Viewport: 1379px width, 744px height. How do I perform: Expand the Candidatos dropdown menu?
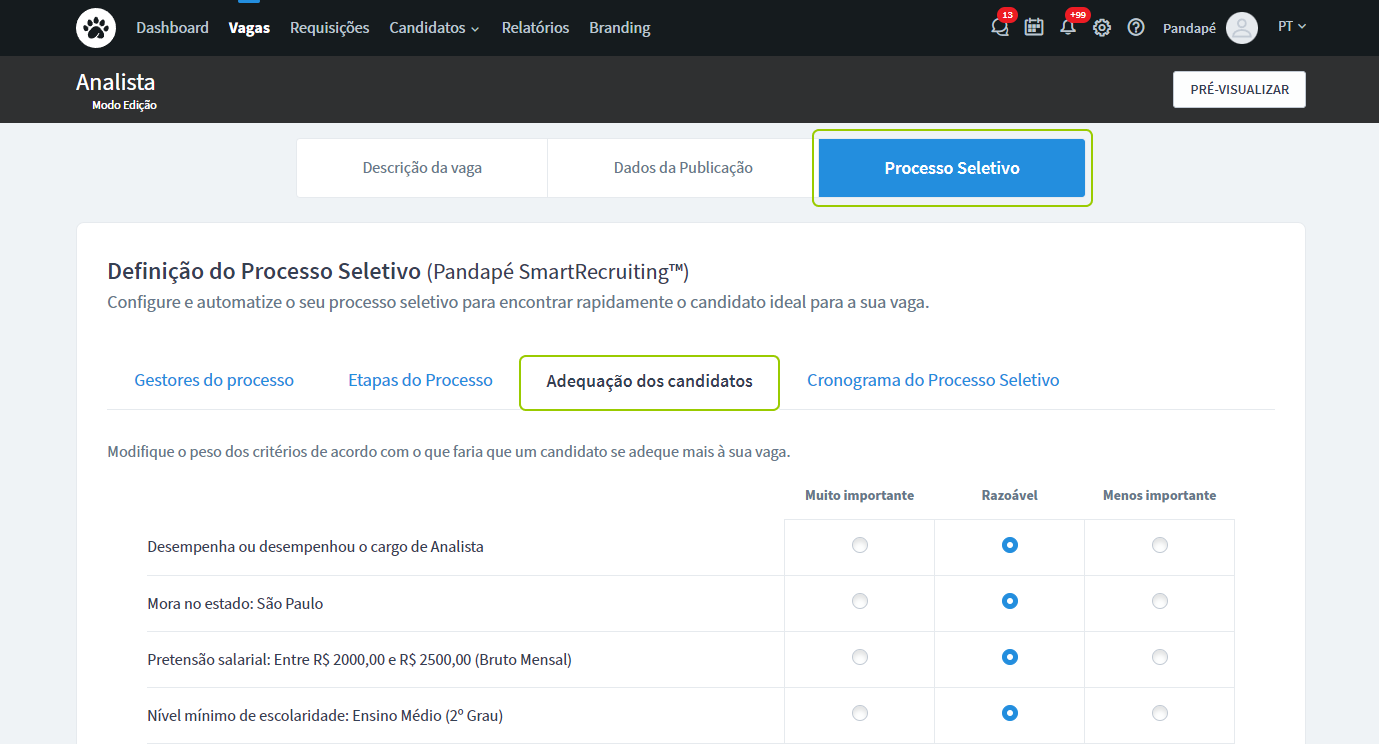(x=434, y=28)
